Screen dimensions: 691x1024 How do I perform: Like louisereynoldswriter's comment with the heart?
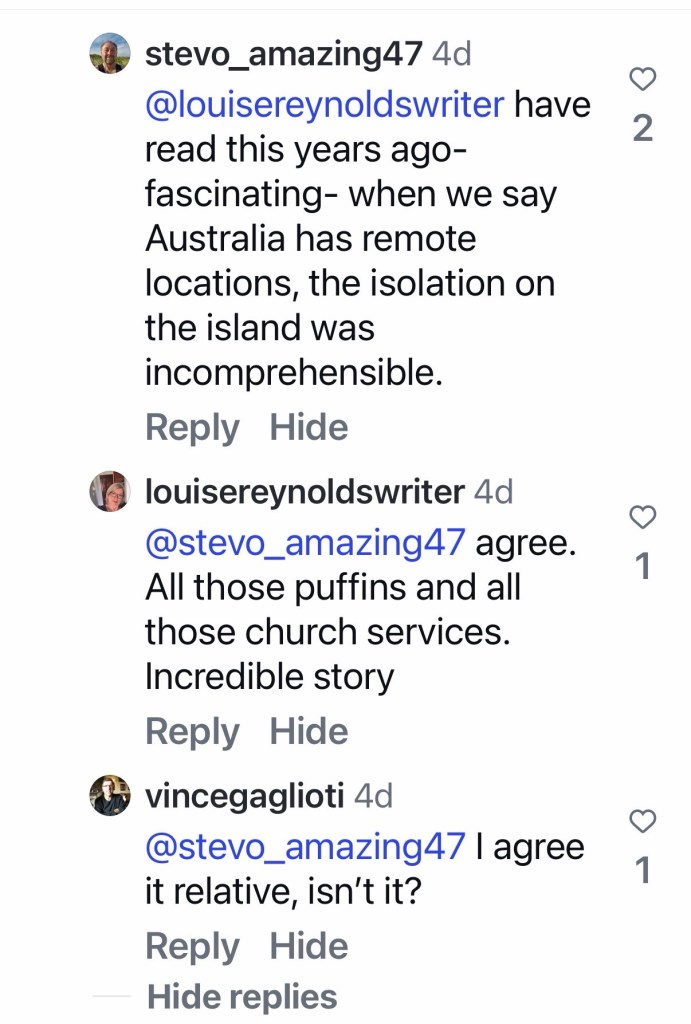[x=644, y=517]
